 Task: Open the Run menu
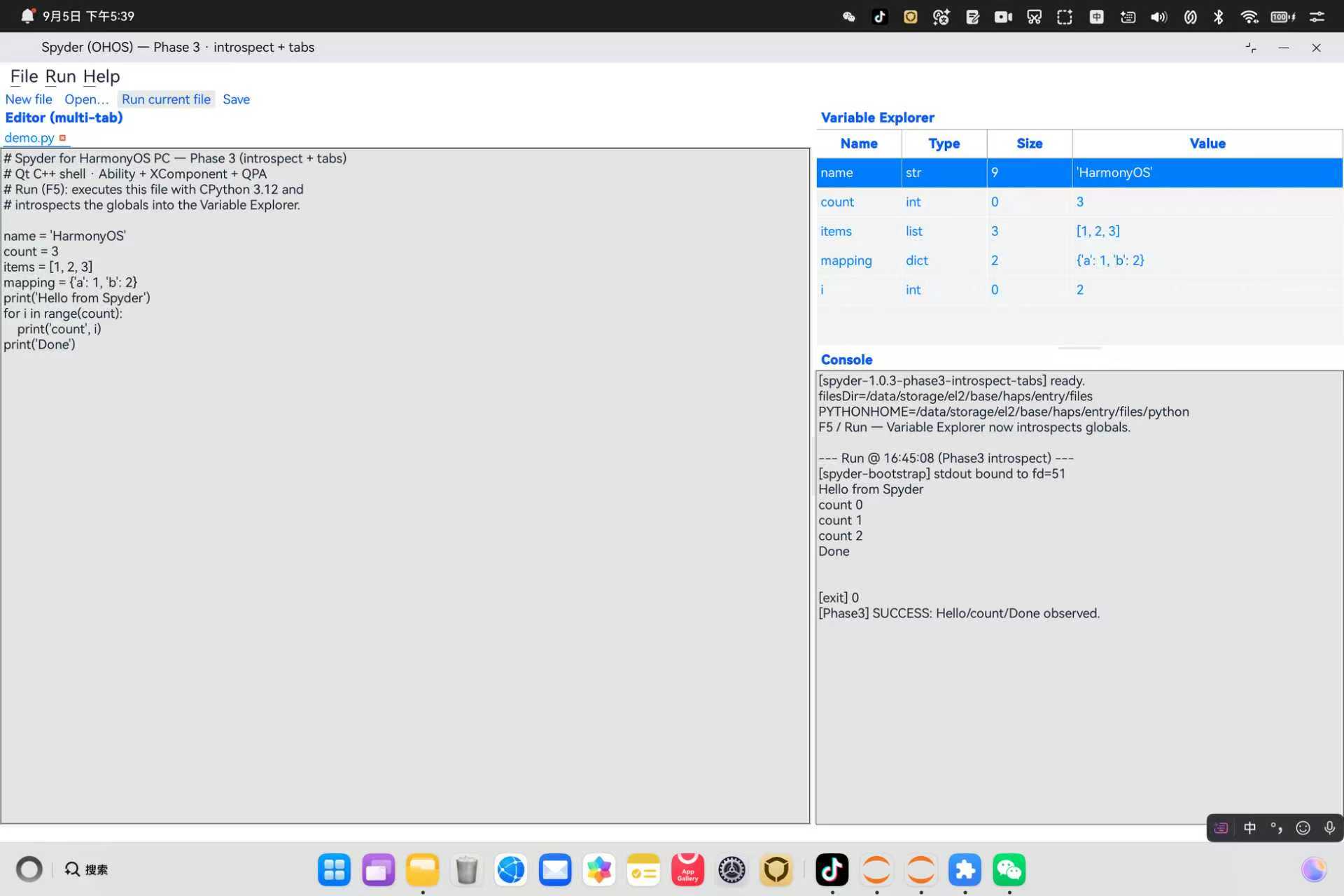coord(60,76)
